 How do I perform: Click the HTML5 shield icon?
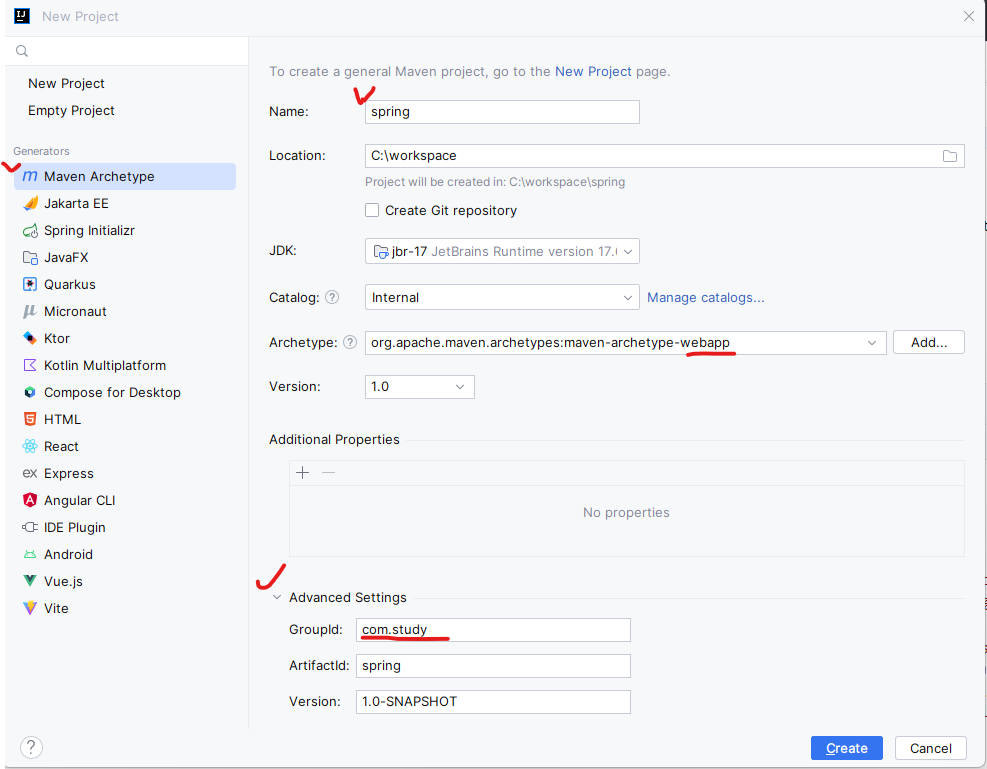pyautogui.click(x=30, y=419)
